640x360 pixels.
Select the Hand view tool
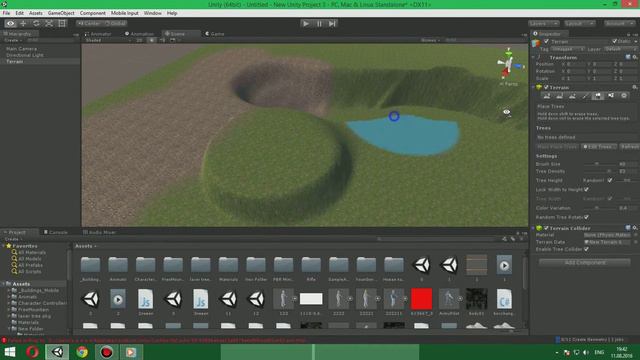(10, 24)
